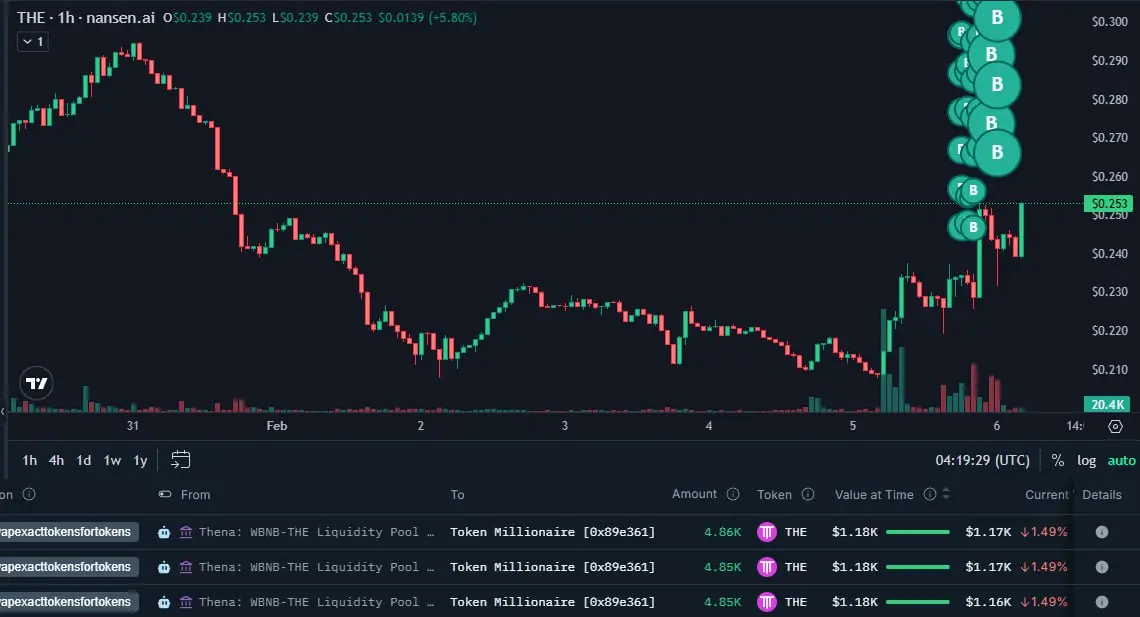
Task: Open the TradingView logo link
Action: (x=36, y=383)
